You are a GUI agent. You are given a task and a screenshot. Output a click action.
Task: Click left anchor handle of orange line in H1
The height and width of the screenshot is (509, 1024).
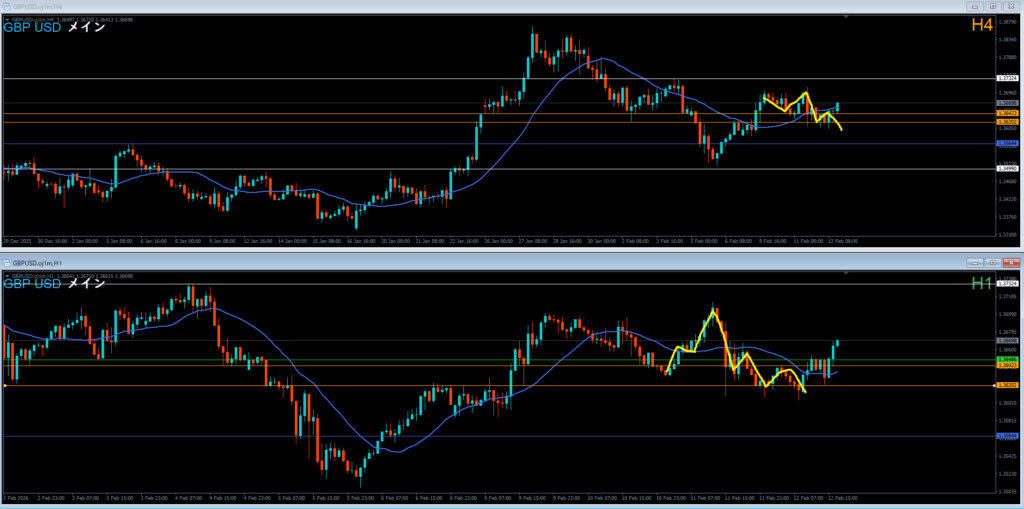tap(5, 386)
